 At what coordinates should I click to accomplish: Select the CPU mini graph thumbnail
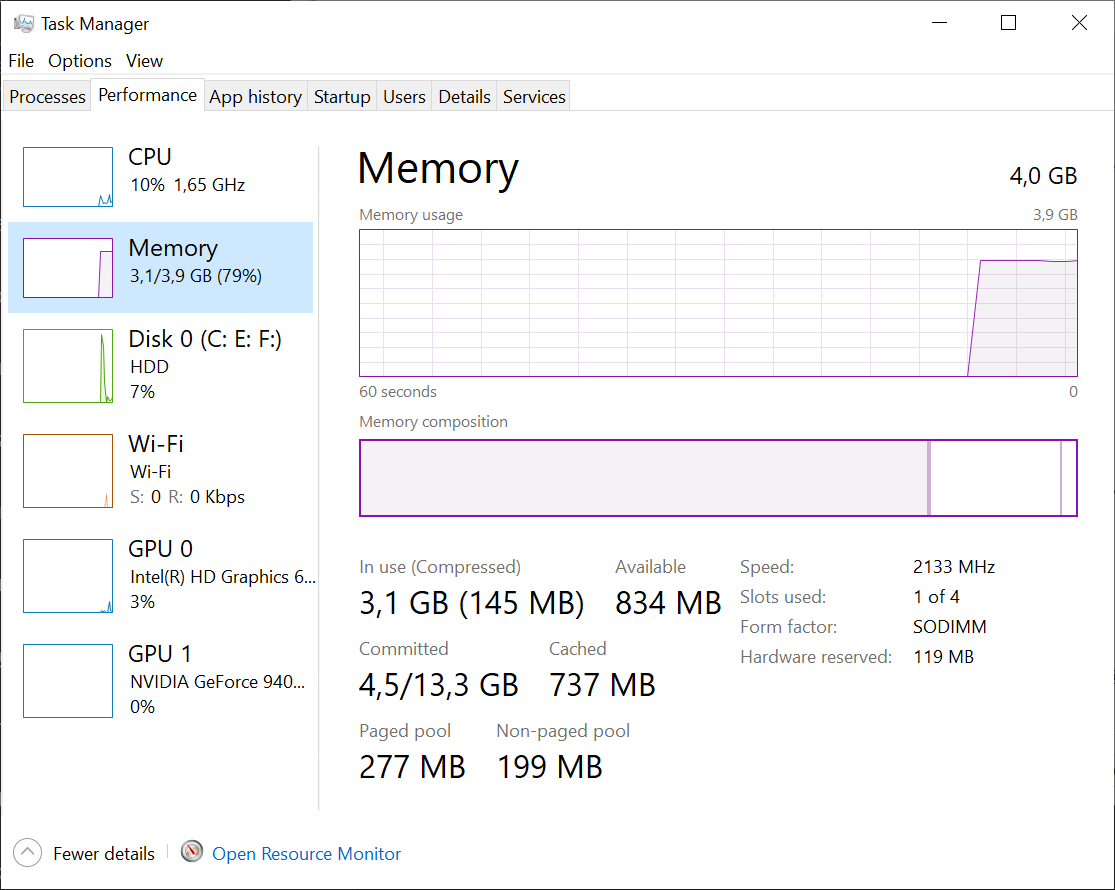(68, 177)
